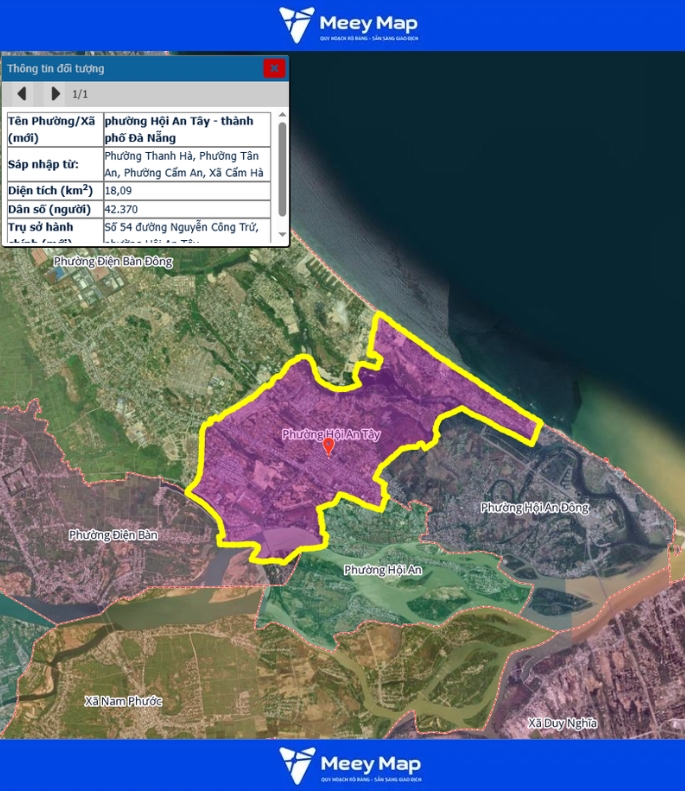Select the Xã Nam Phước map label
This screenshot has height=791, width=685.
(123, 701)
